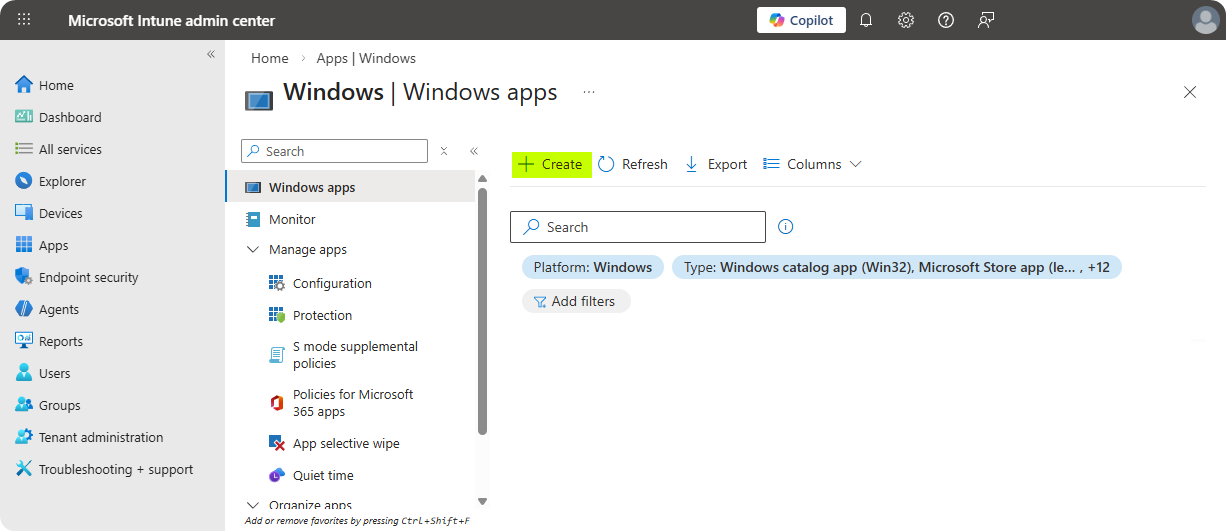The height and width of the screenshot is (531, 1226).
Task: Expand the Organize apps section
Action: [x=253, y=506]
